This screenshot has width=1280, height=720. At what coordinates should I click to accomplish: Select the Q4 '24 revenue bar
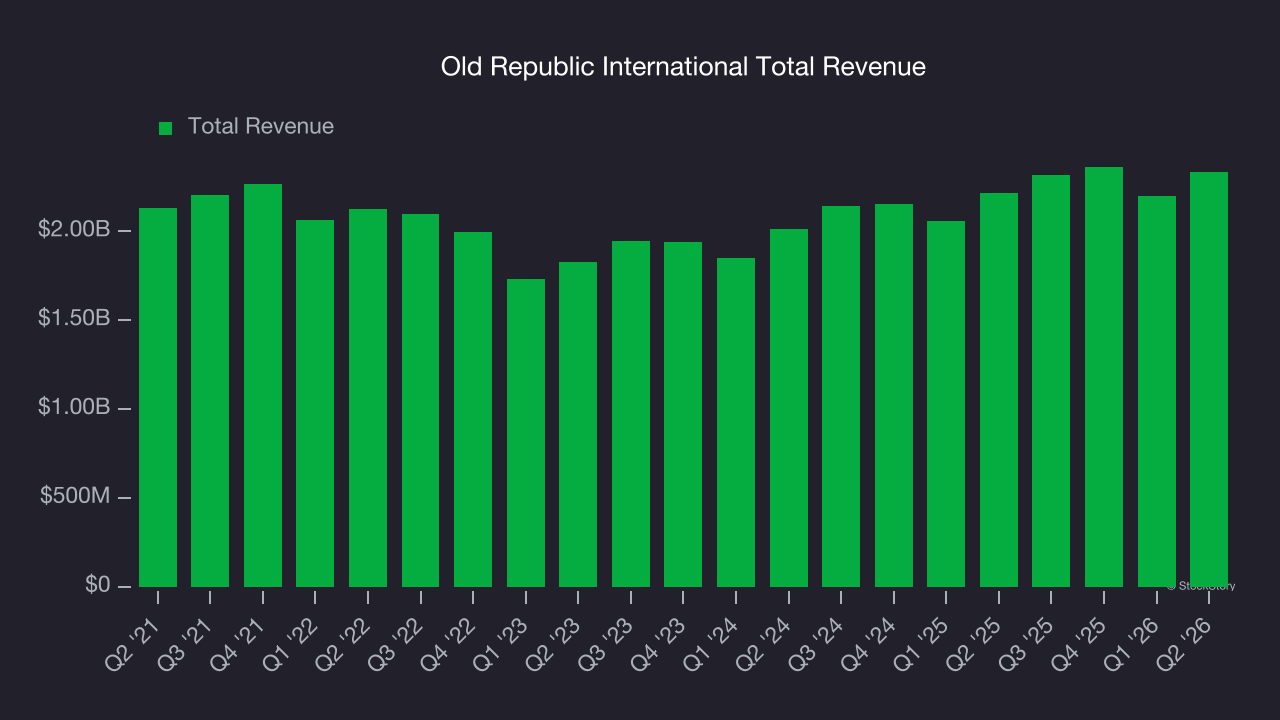894,395
